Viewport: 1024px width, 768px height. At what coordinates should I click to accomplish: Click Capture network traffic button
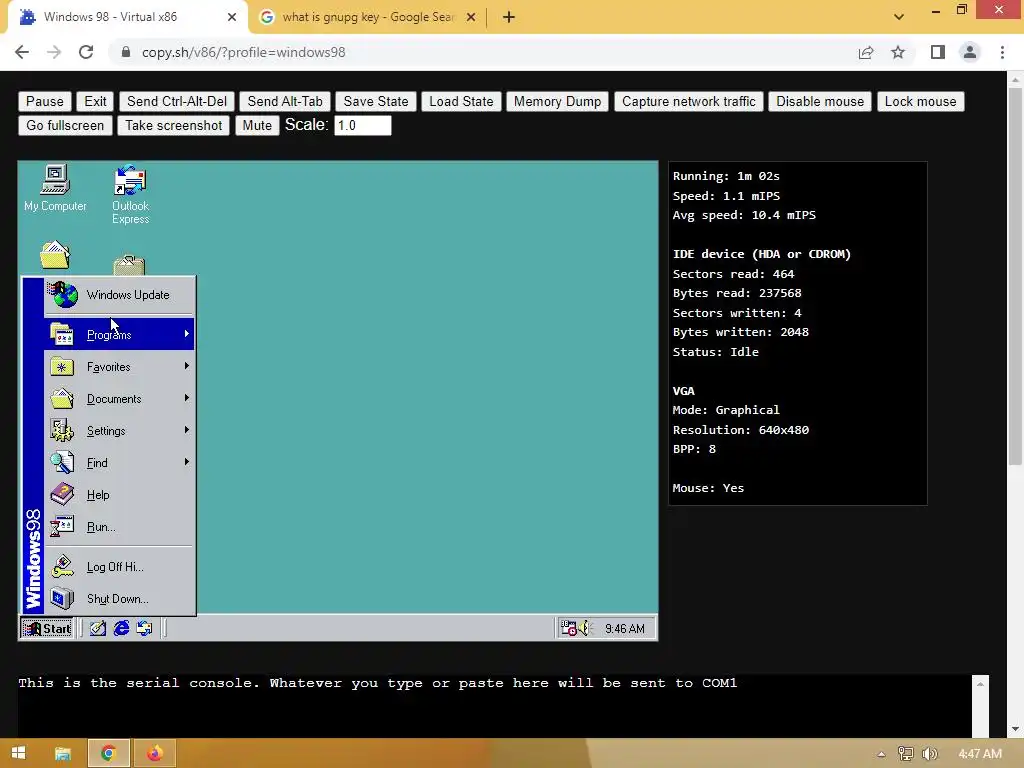click(x=688, y=101)
